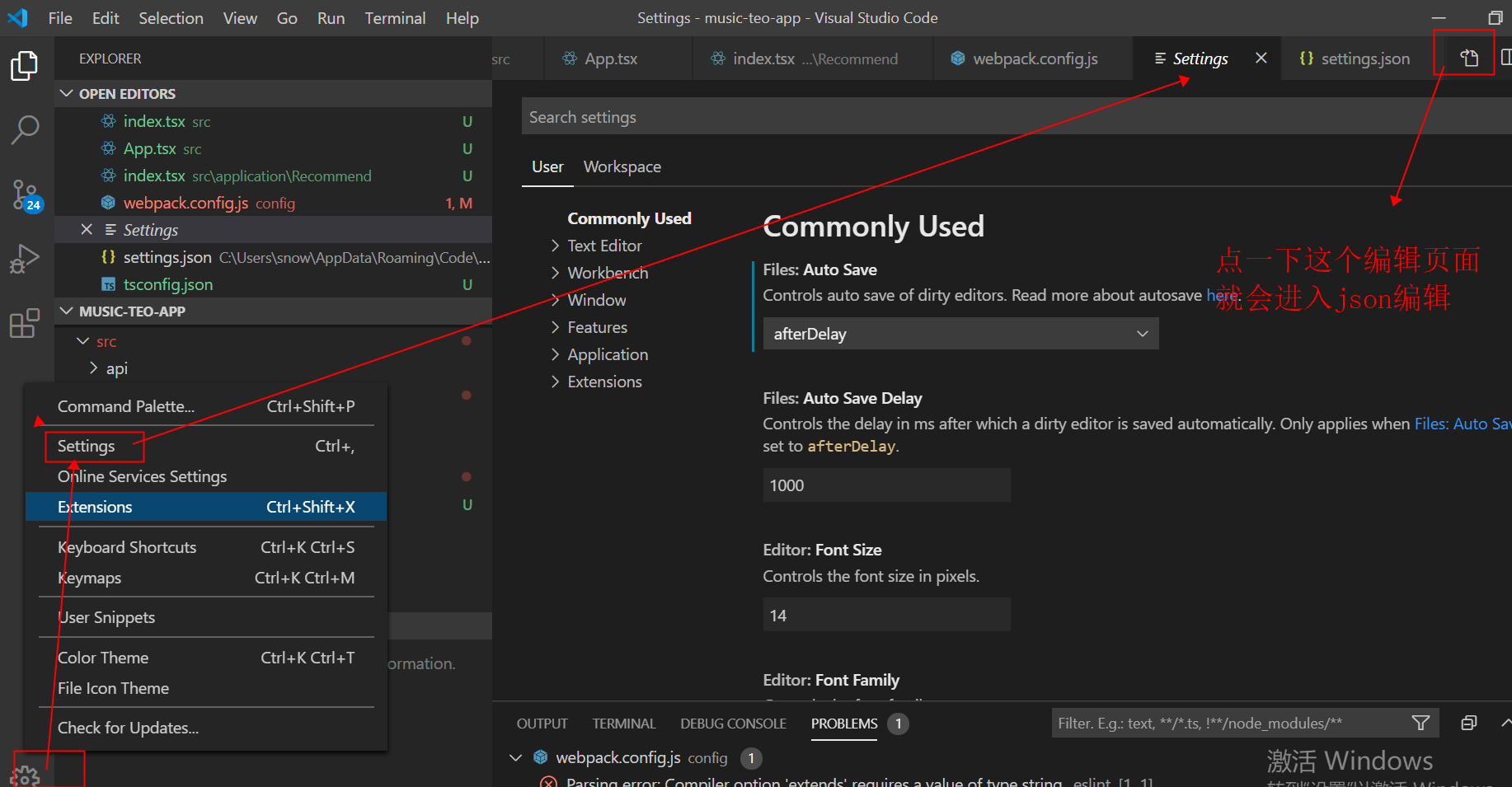Select Color Theme in the popup menu

(206, 658)
